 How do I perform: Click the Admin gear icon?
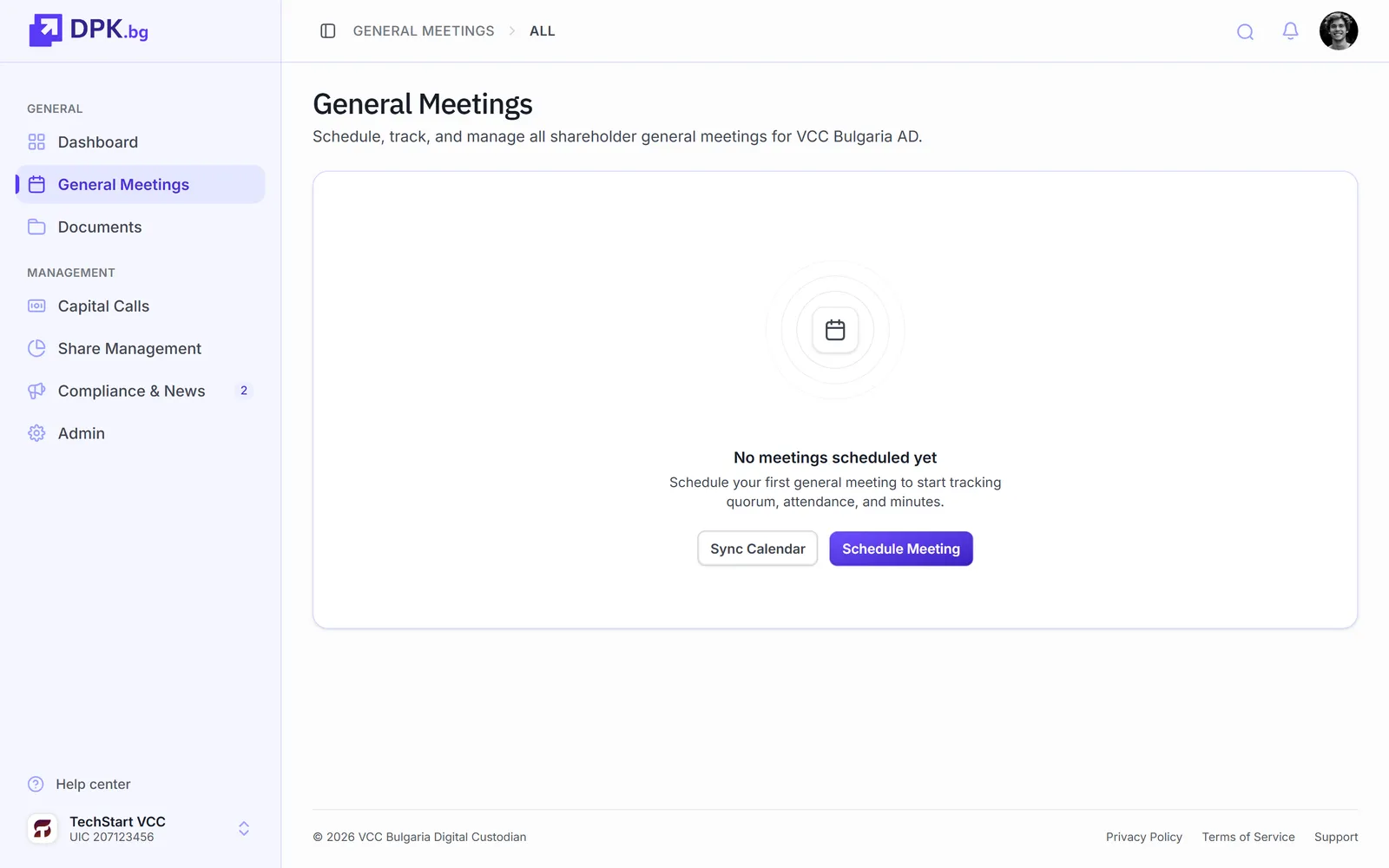[36, 433]
